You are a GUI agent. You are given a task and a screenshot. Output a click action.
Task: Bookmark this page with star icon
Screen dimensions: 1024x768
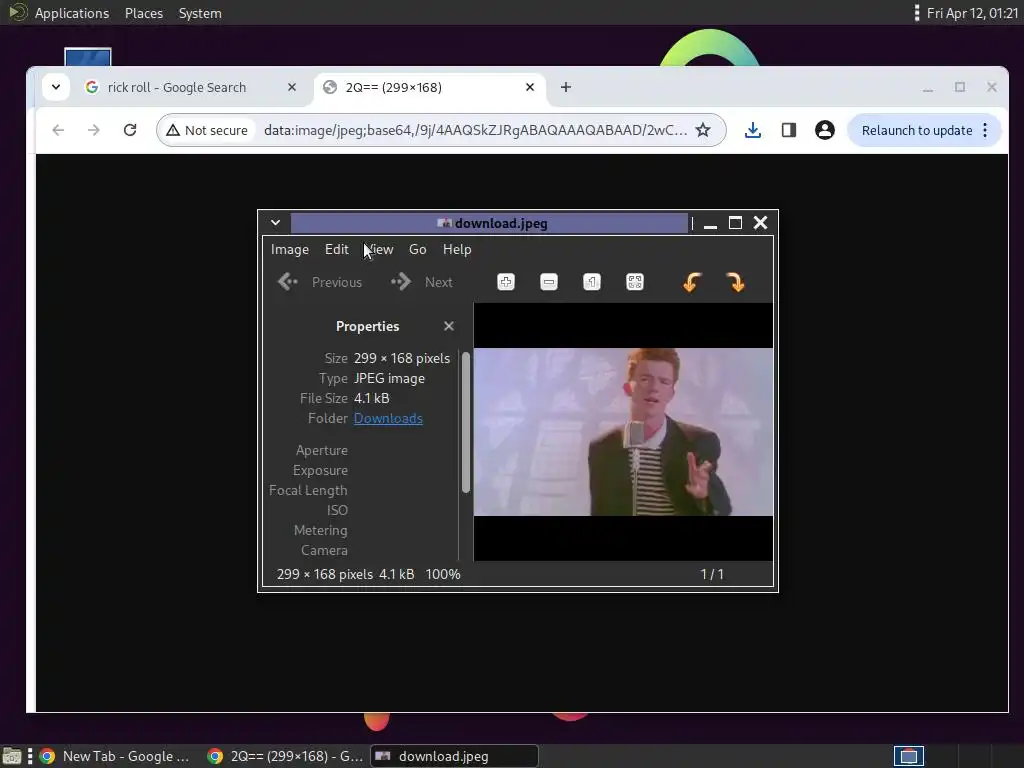pyautogui.click(x=703, y=130)
